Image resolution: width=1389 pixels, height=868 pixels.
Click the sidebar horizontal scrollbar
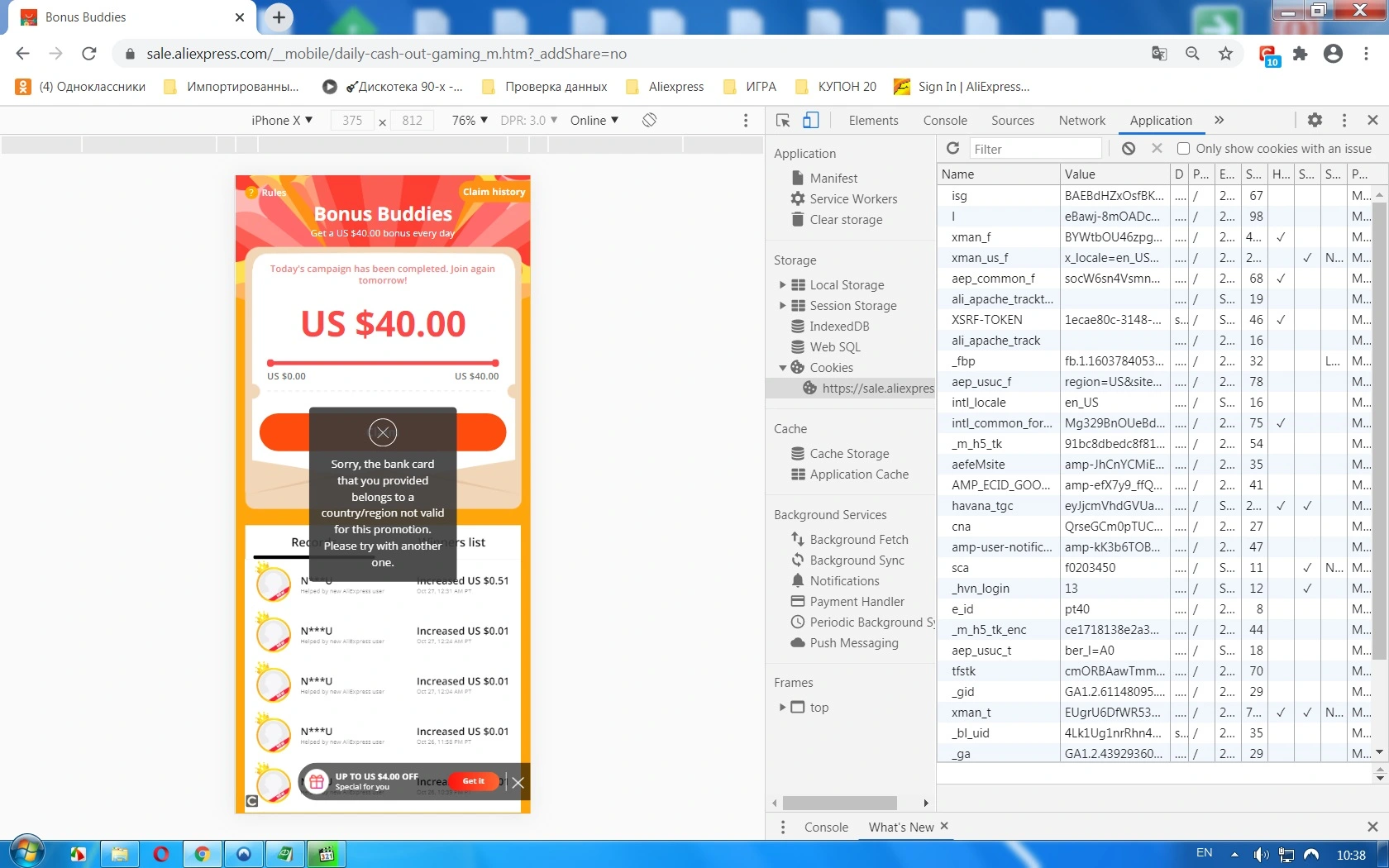tap(840, 803)
